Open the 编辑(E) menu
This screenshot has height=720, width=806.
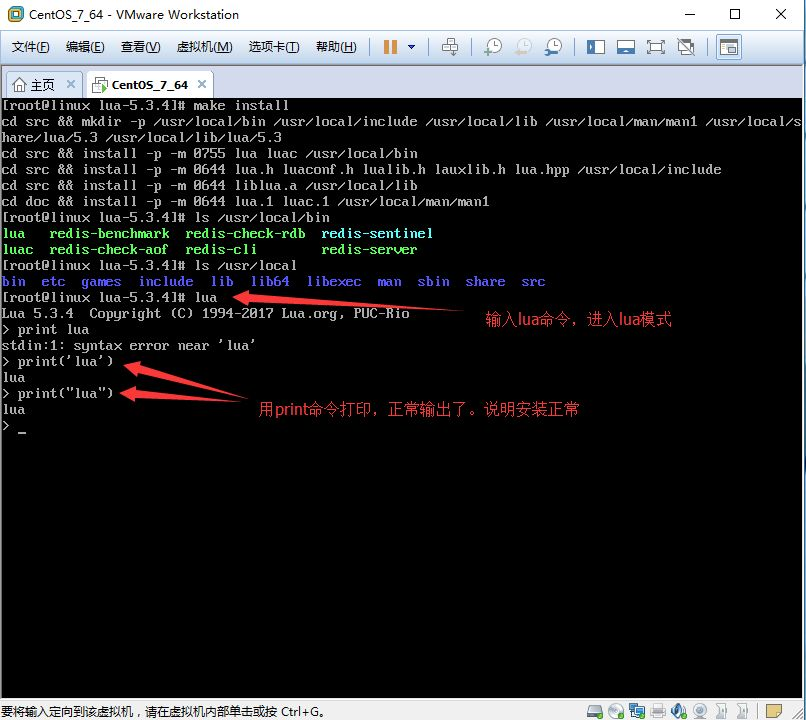[85, 47]
